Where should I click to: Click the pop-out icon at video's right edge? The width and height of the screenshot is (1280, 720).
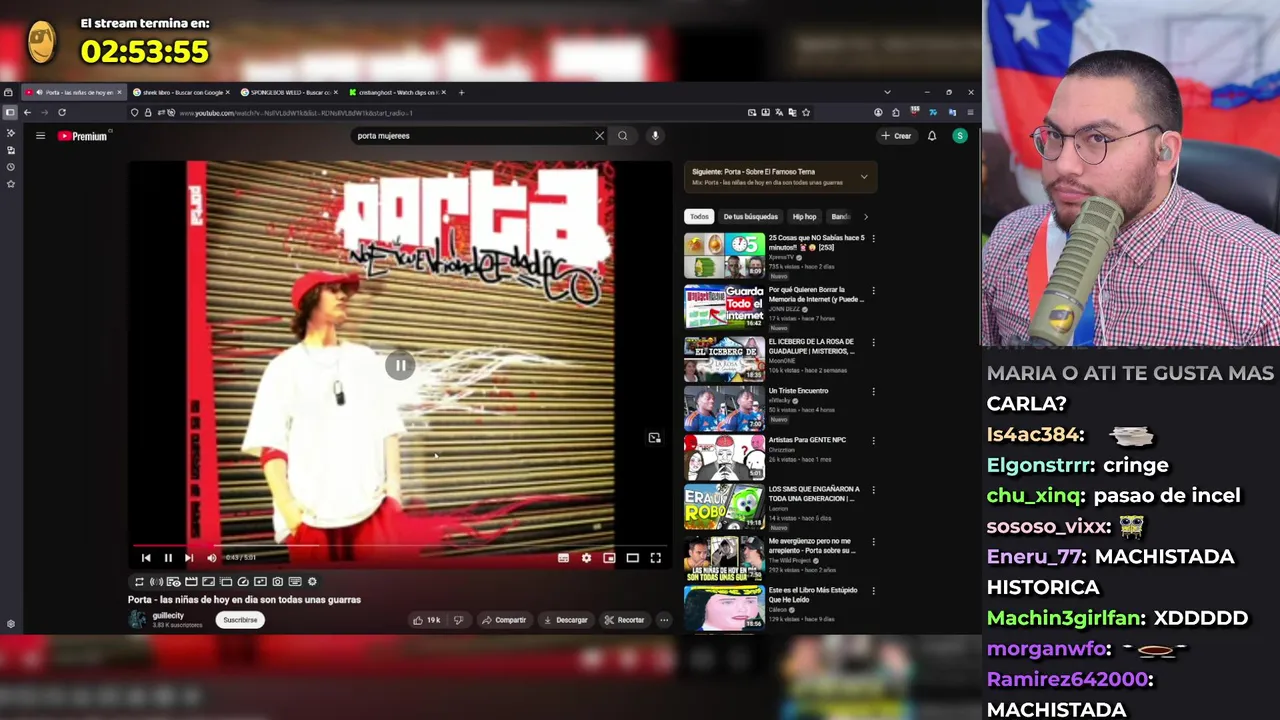[654, 438]
